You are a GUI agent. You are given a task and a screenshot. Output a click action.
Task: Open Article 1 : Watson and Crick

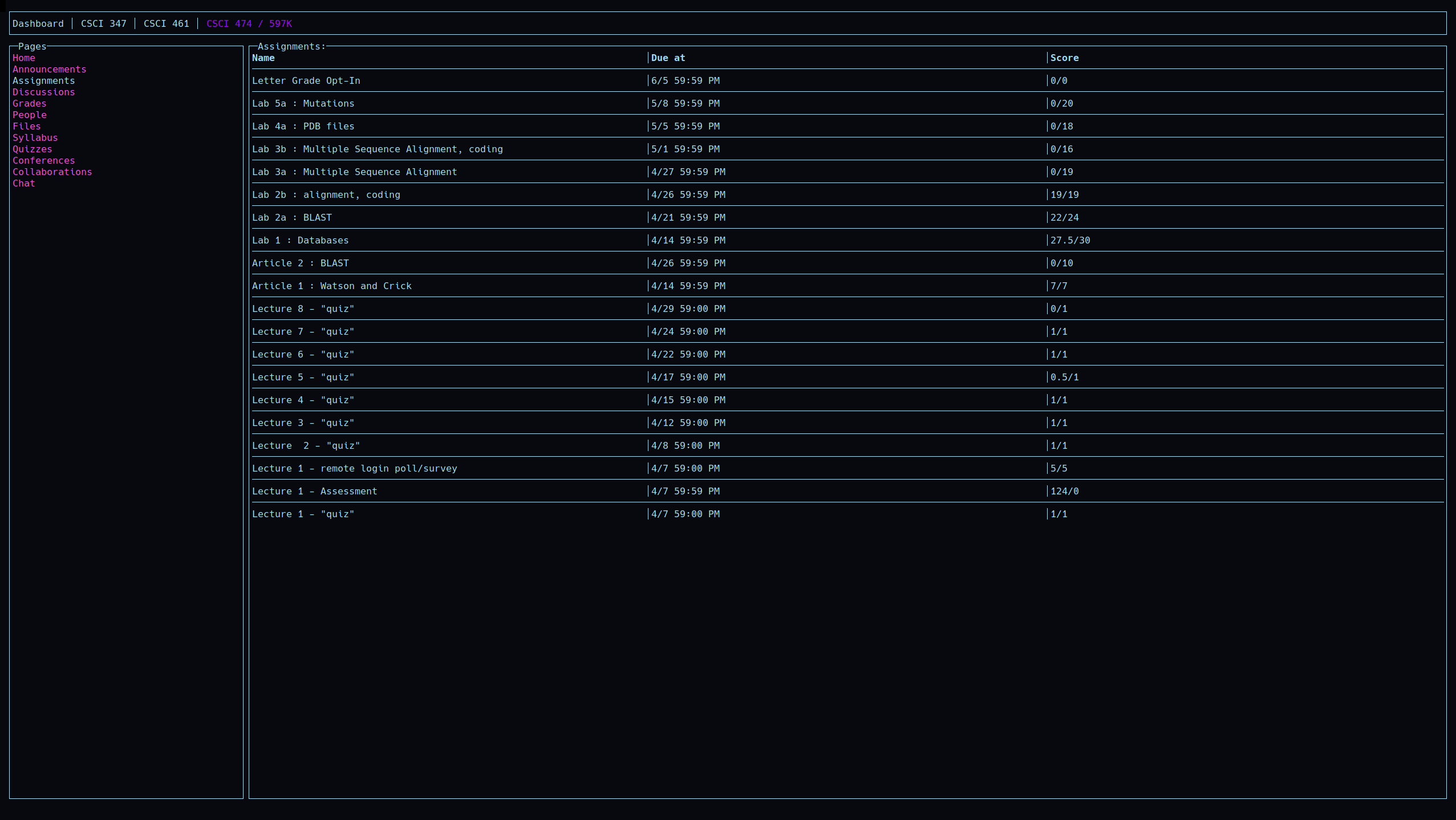331,286
